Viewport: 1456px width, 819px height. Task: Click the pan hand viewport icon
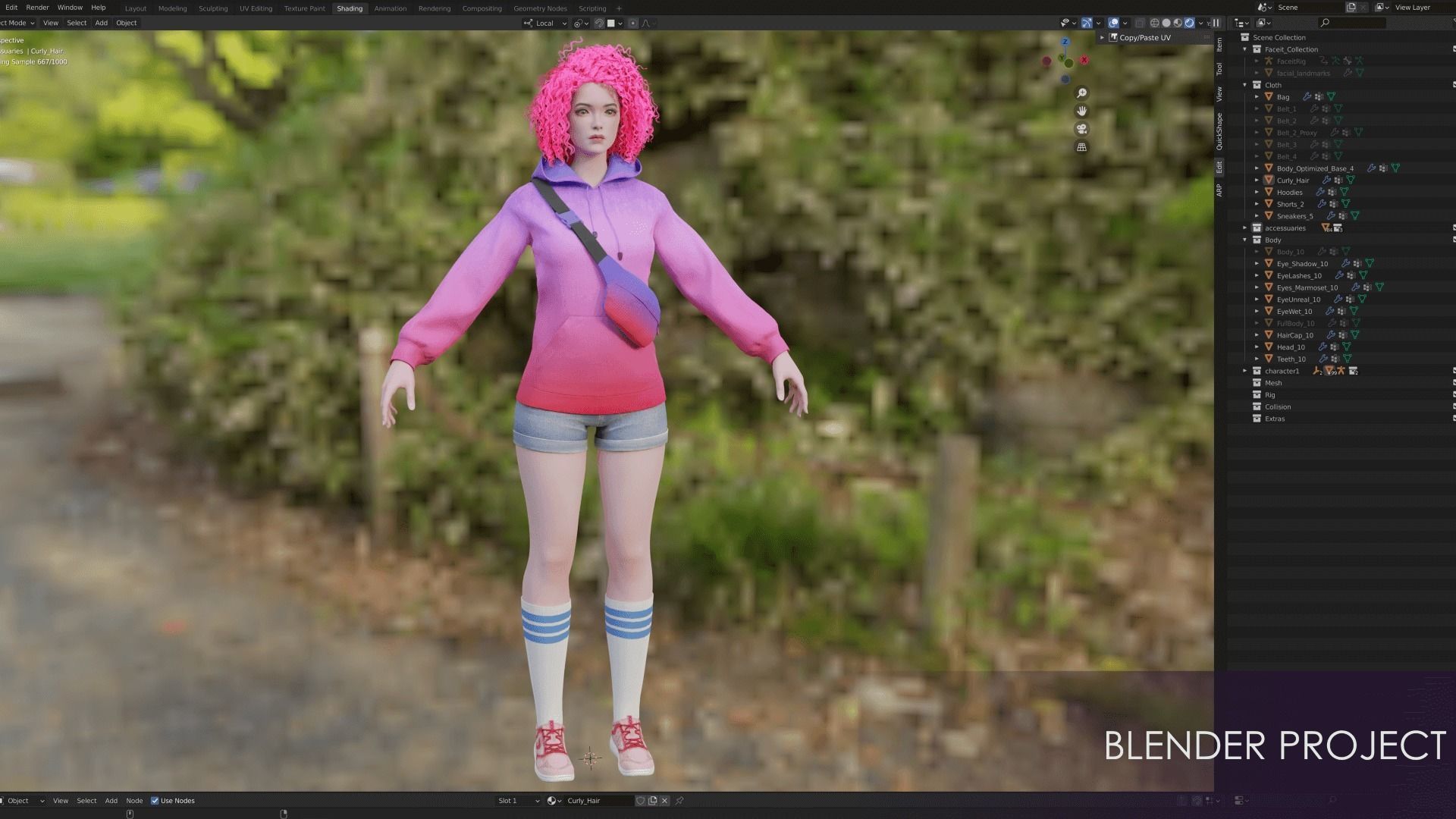click(1082, 111)
